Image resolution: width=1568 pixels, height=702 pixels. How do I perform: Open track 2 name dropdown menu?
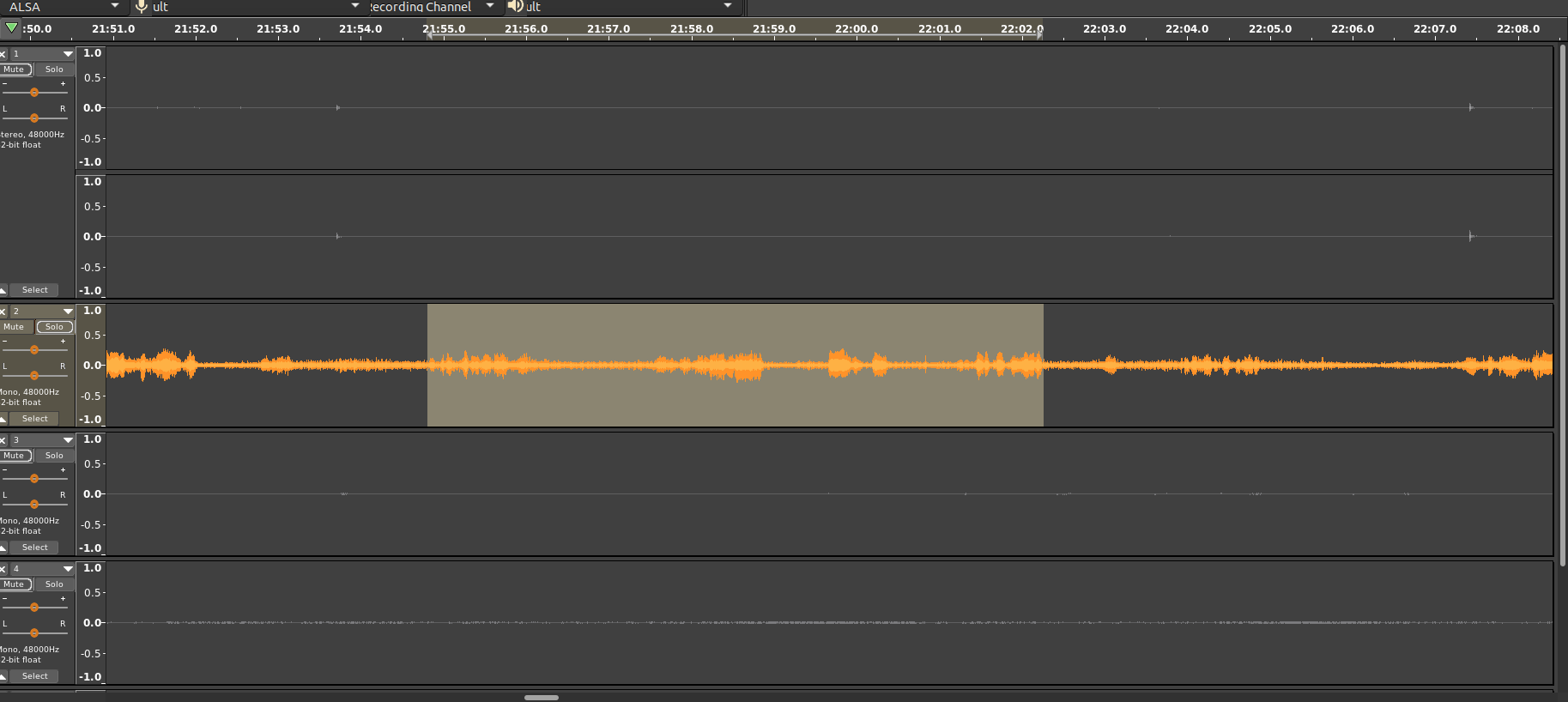[43, 312]
